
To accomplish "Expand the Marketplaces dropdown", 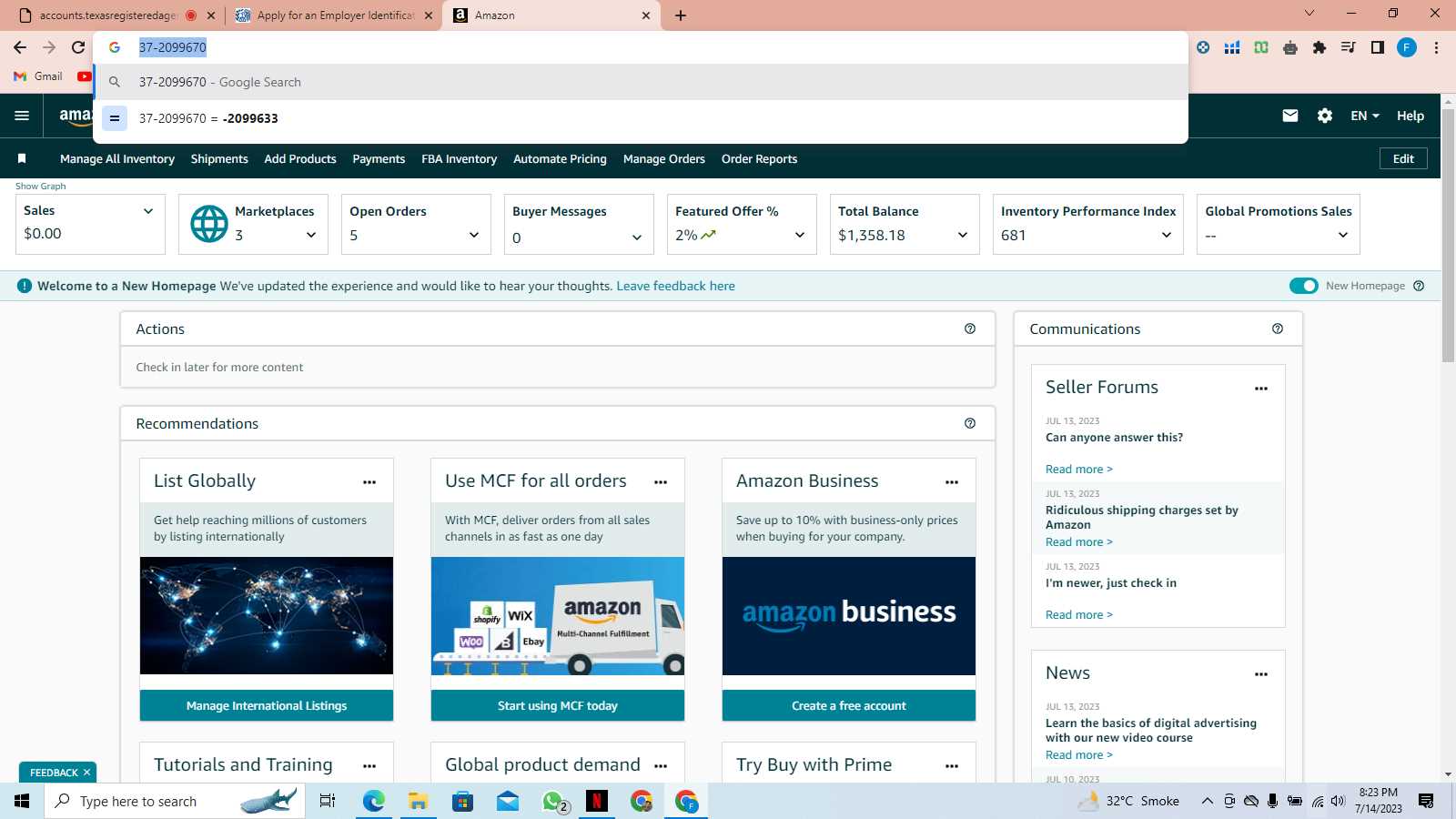I will (311, 235).
